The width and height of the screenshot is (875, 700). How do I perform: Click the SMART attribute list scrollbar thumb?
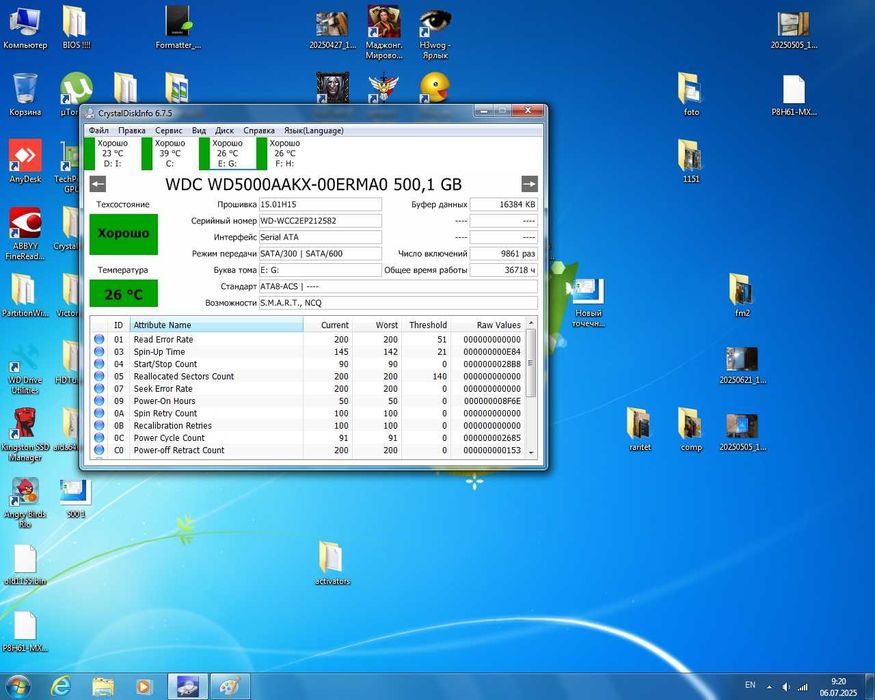[531, 363]
